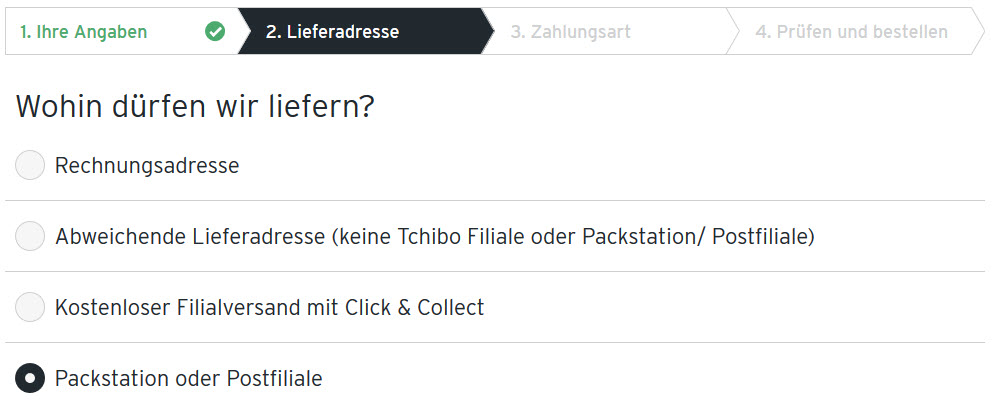
Task: Click the selected Packstation oder Postfiliale radio button
Action: coord(30,379)
